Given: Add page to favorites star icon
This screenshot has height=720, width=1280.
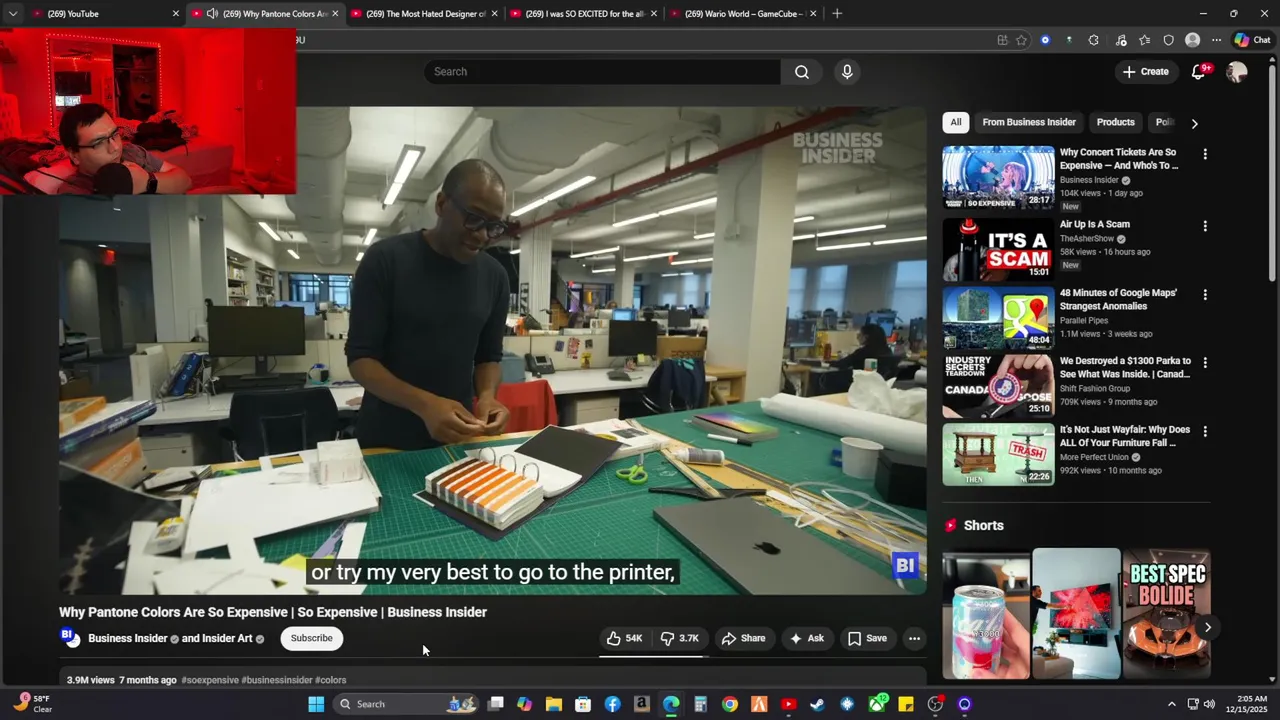Looking at the screenshot, I should (1021, 40).
